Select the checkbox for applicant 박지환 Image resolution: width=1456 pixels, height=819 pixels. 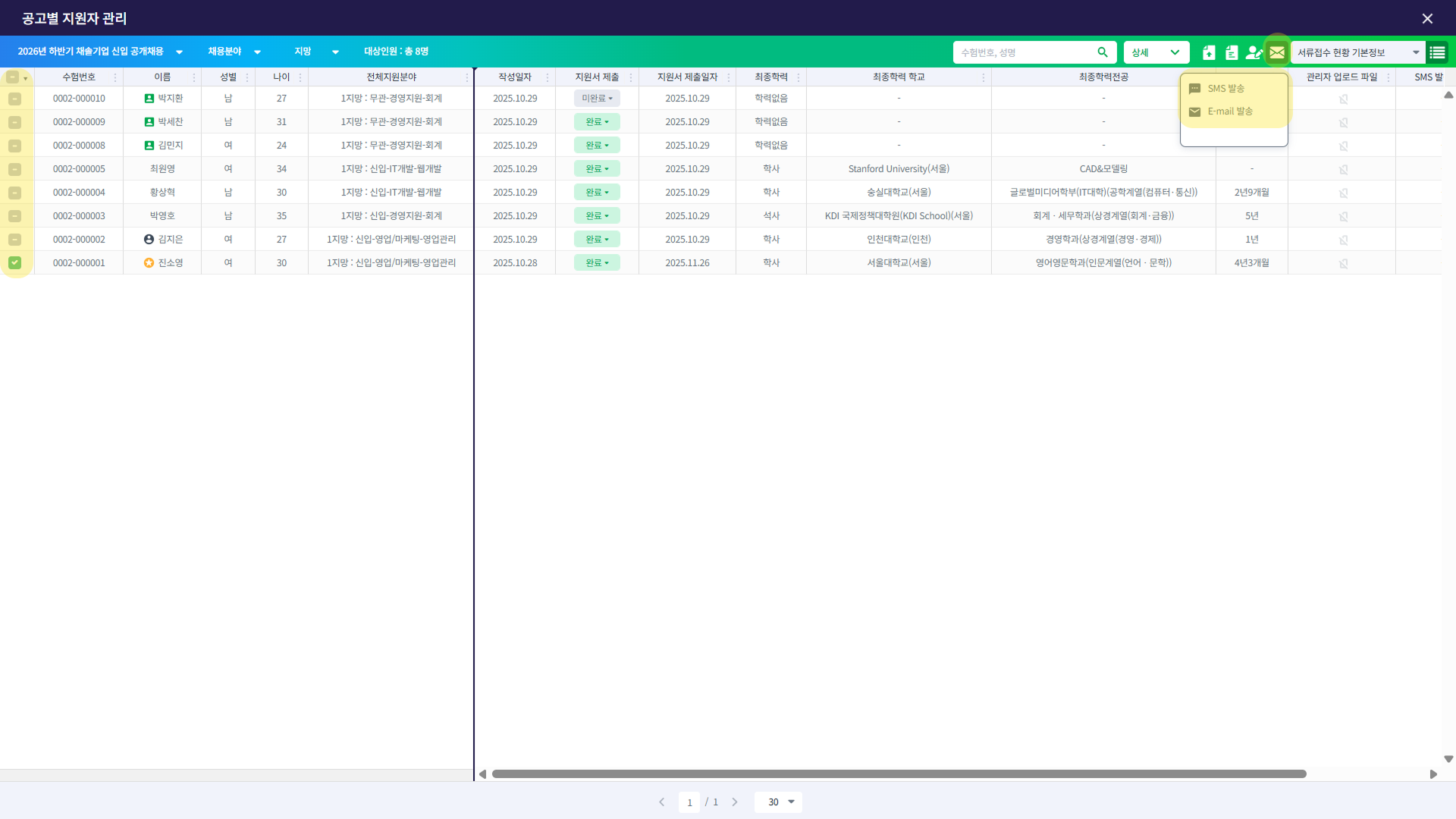(14, 99)
